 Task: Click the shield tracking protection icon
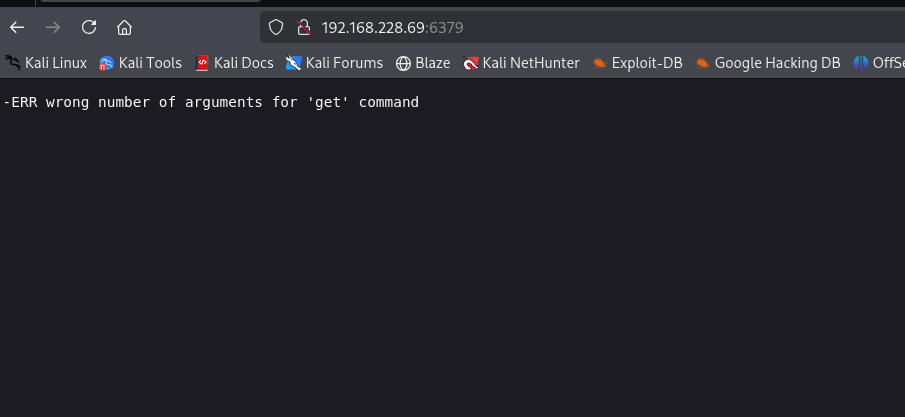click(x=276, y=27)
